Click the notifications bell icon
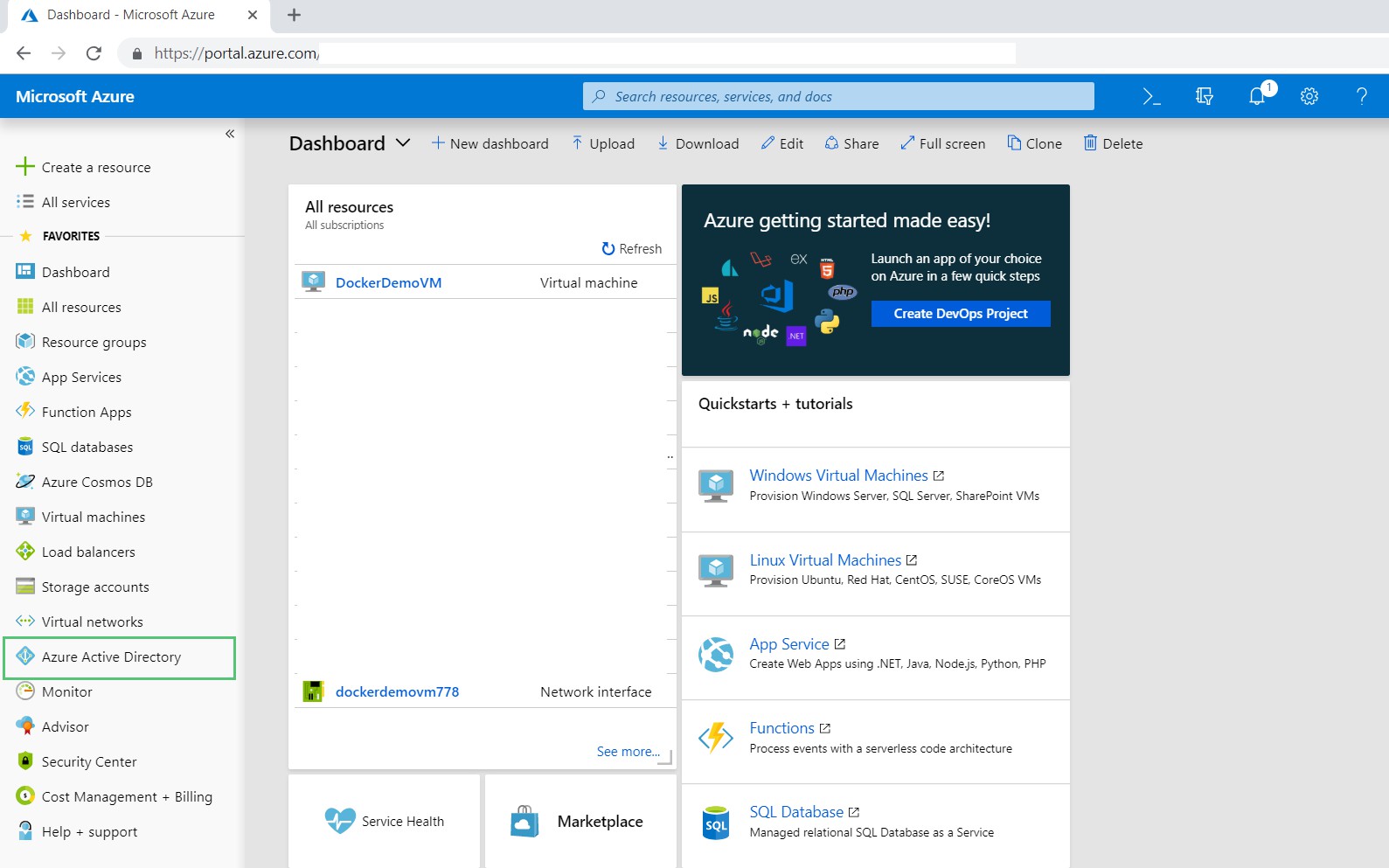1389x868 pixels. [x=1257, y=97]
